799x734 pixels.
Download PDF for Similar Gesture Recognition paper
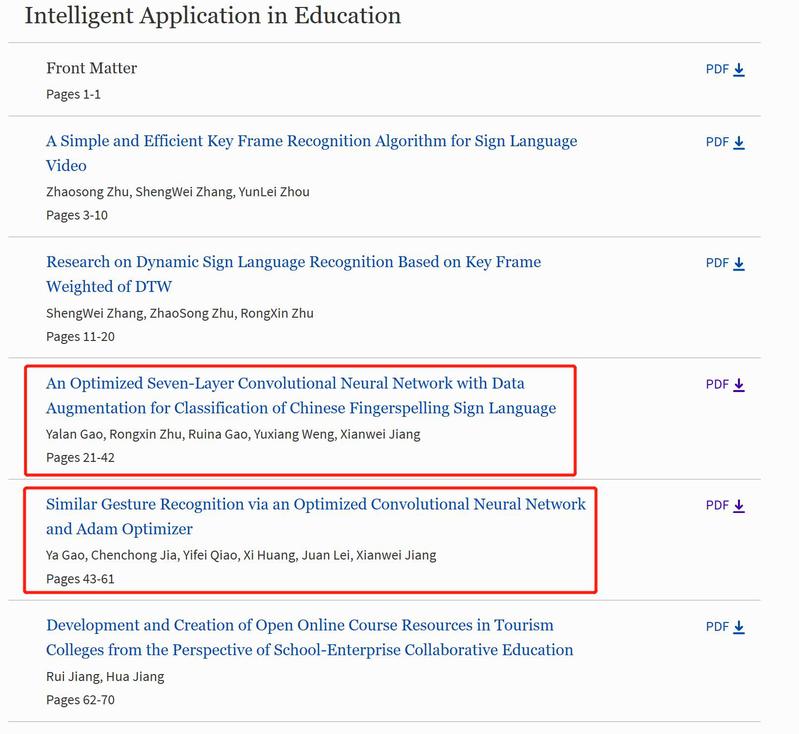[x=740, y=506]
